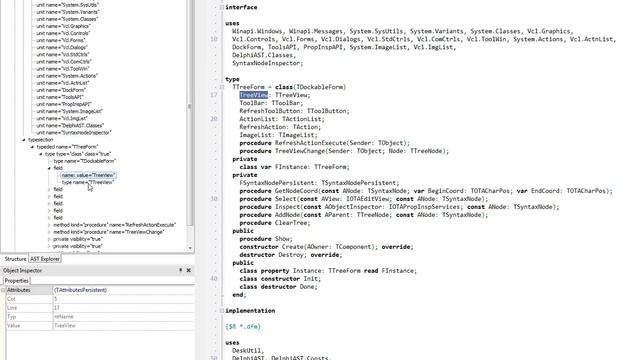This screenshot has height=360, width=640.
Task: Fold the interface section in the editor
Action: tap(222, 7)
